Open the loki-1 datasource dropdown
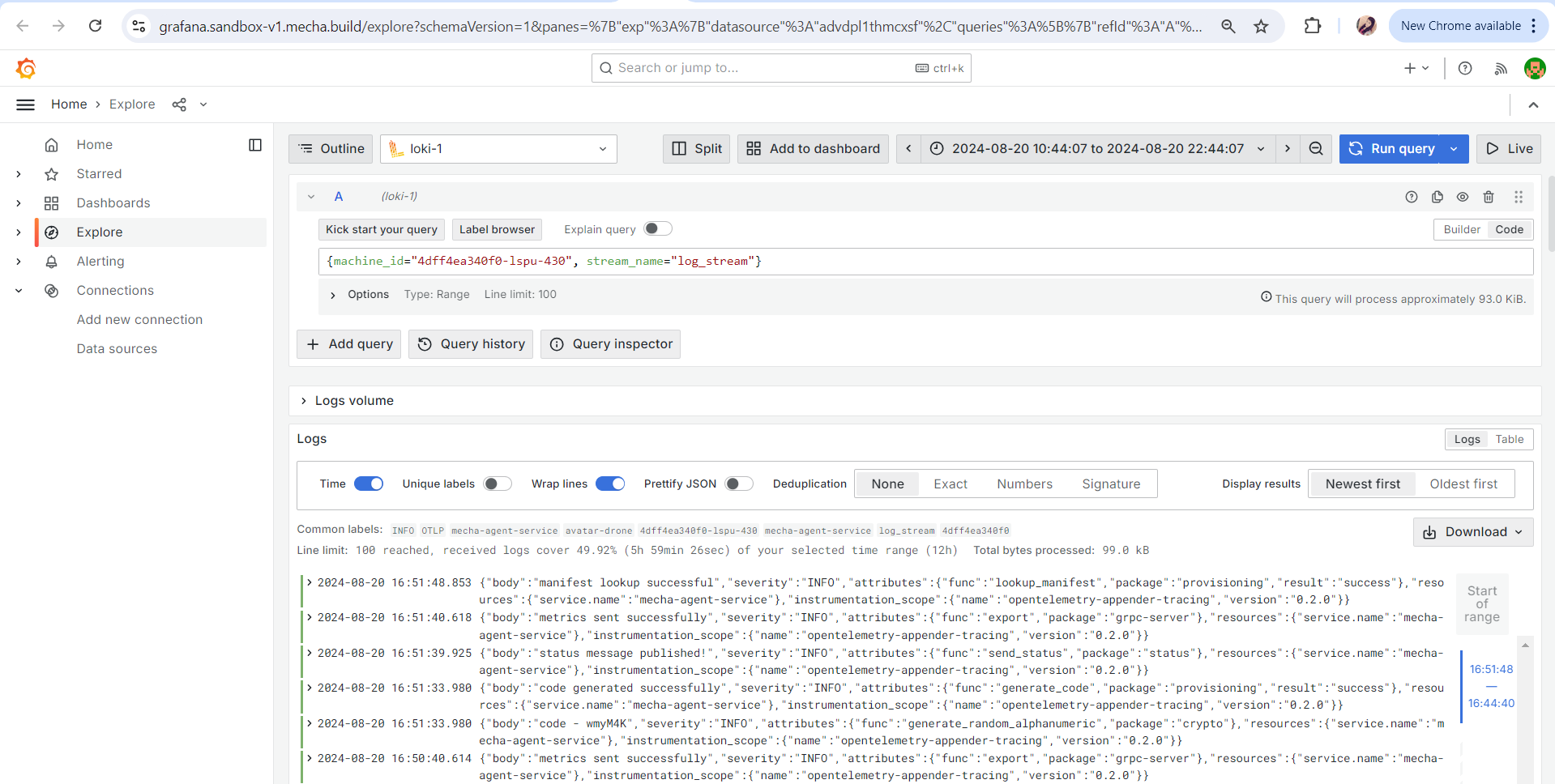The width and height of the screenshot is (1555, 784). click(498, 149)
